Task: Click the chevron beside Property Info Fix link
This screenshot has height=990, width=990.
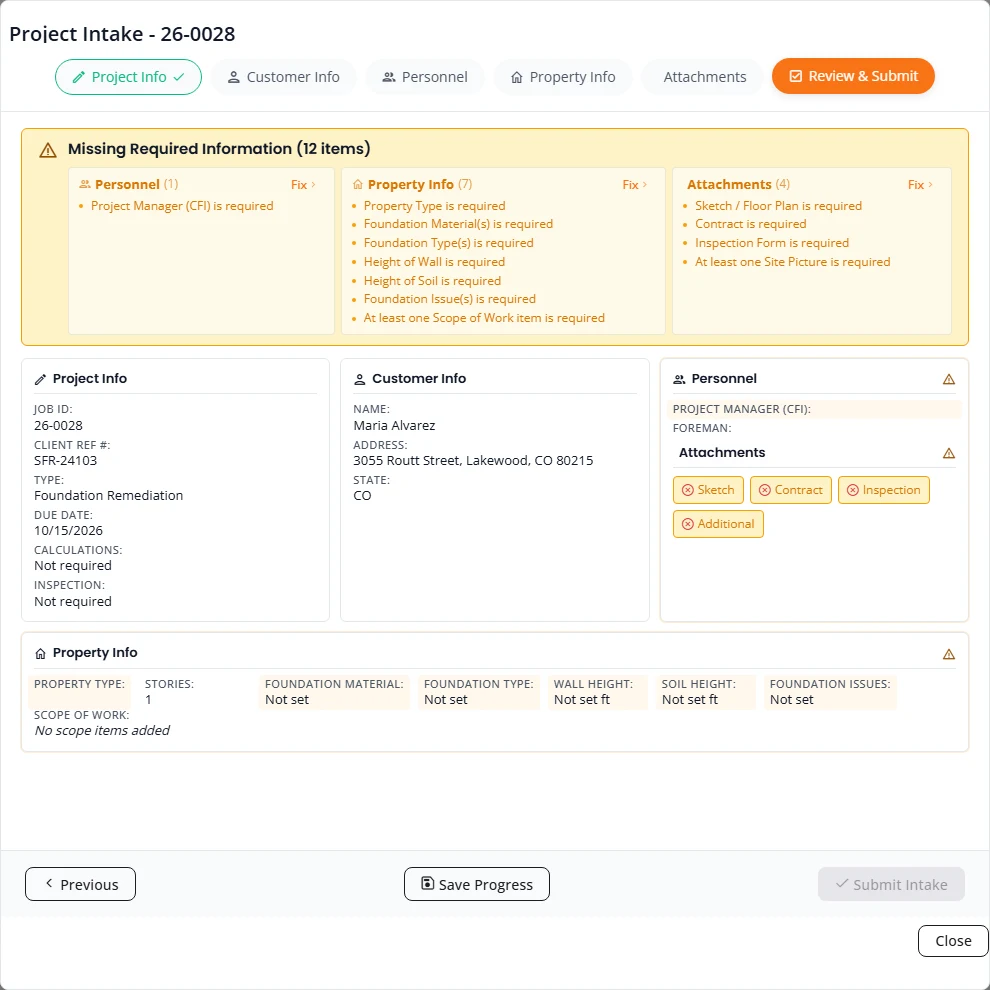Action: (x=645, y=184)
